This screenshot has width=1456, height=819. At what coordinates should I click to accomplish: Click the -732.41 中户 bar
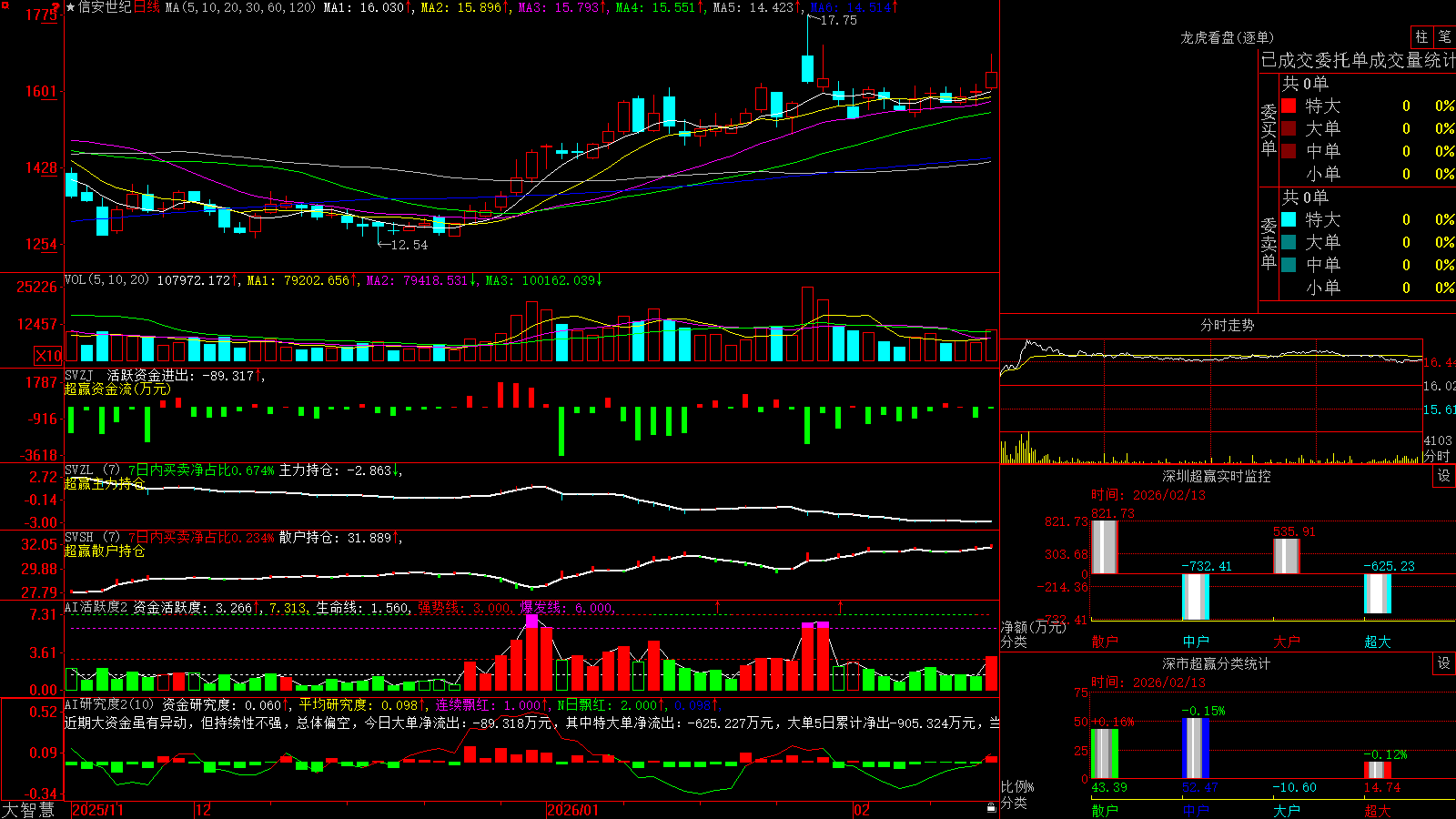pyautogui.click(x=1196, y=597)
